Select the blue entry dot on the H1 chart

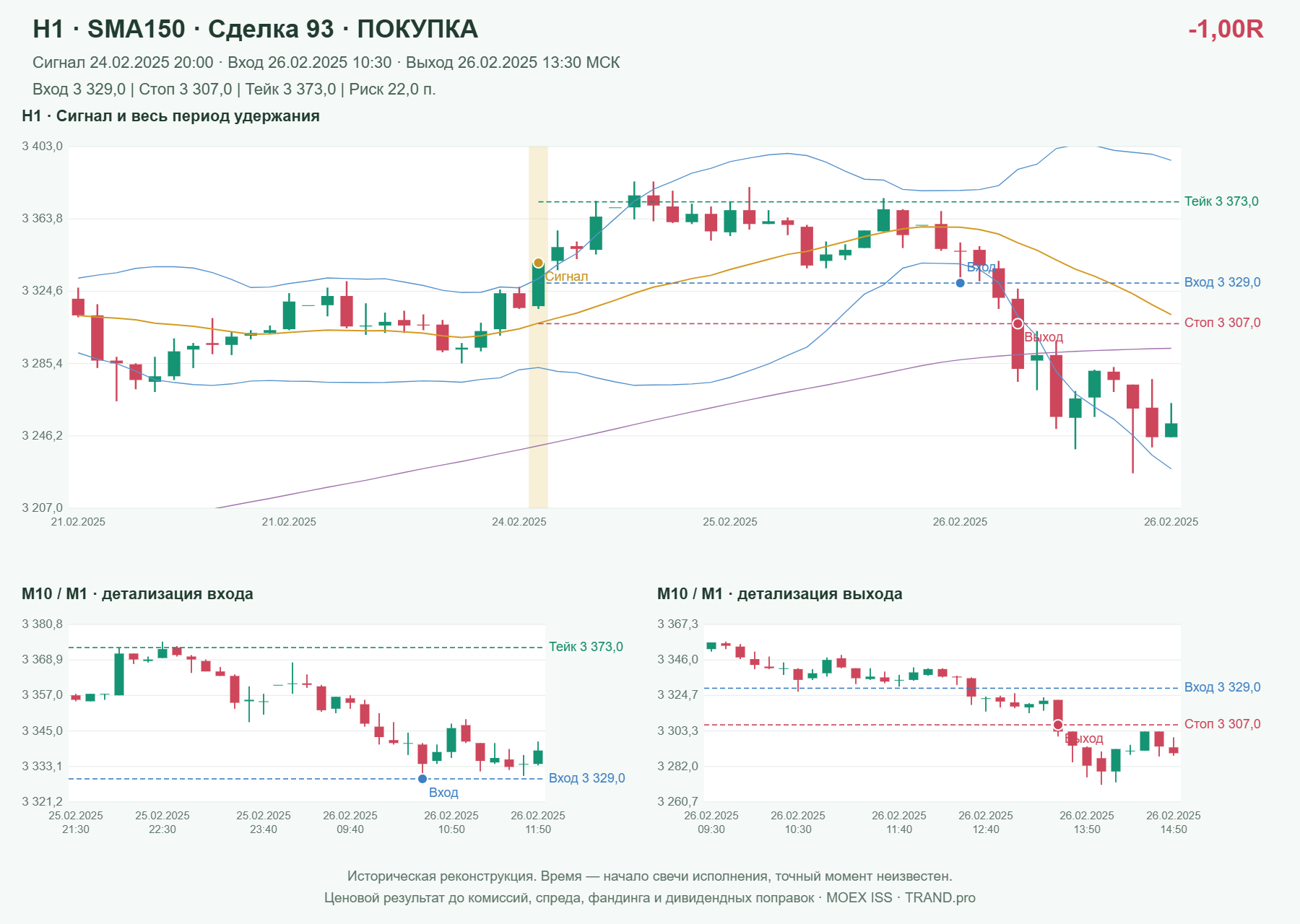(960, 283)
